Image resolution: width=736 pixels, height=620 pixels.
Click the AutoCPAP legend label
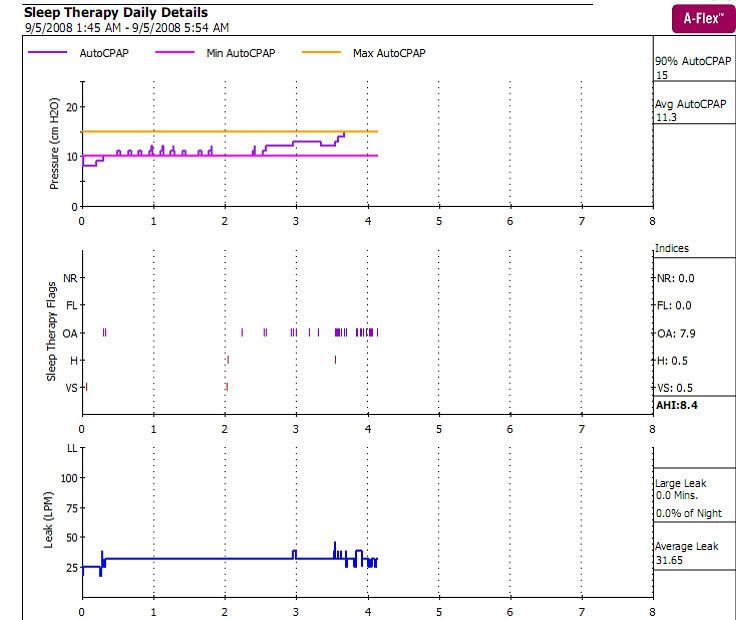[104, 53]
